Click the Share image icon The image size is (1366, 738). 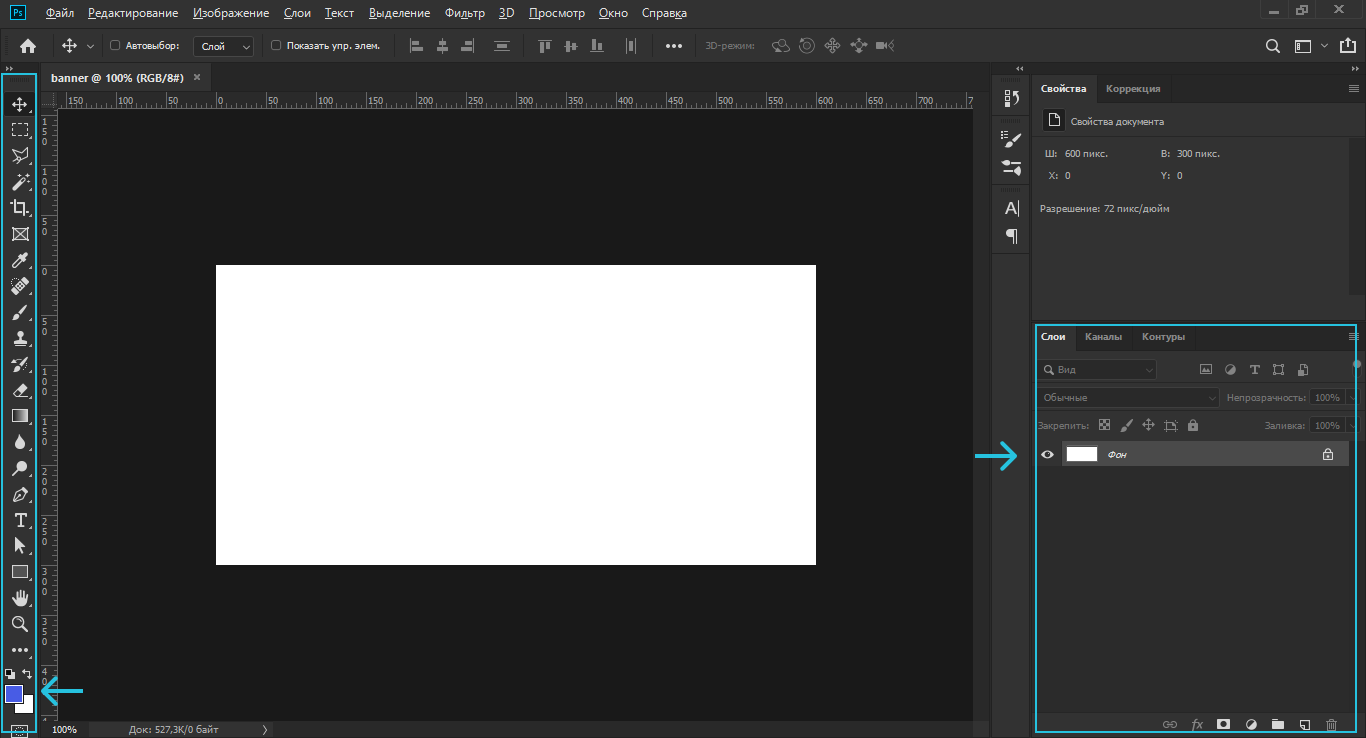(x=1347, y=46)
